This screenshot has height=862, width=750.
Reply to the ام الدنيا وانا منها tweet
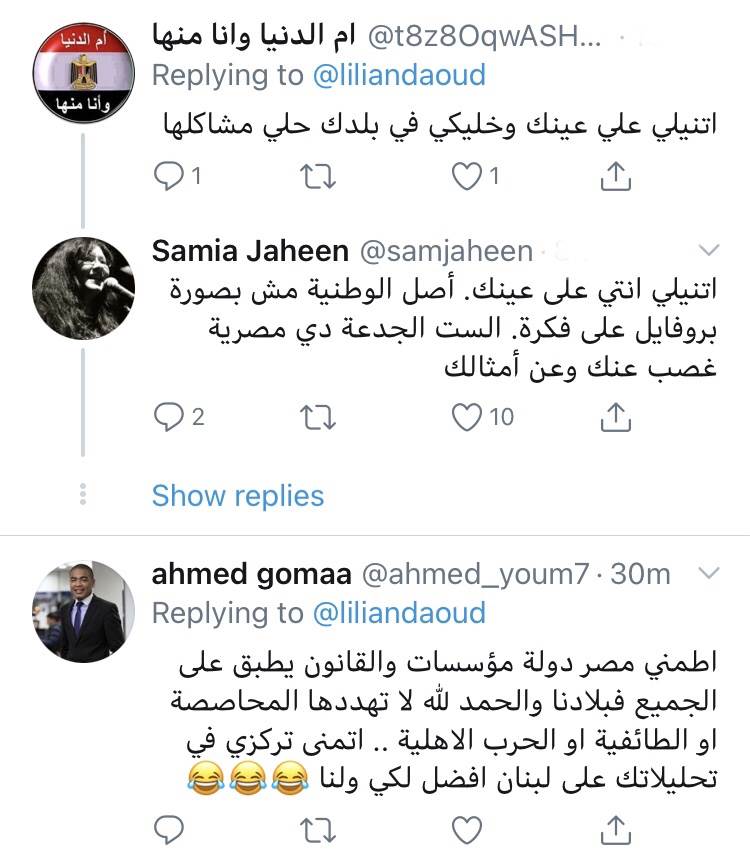click(167, 178)
